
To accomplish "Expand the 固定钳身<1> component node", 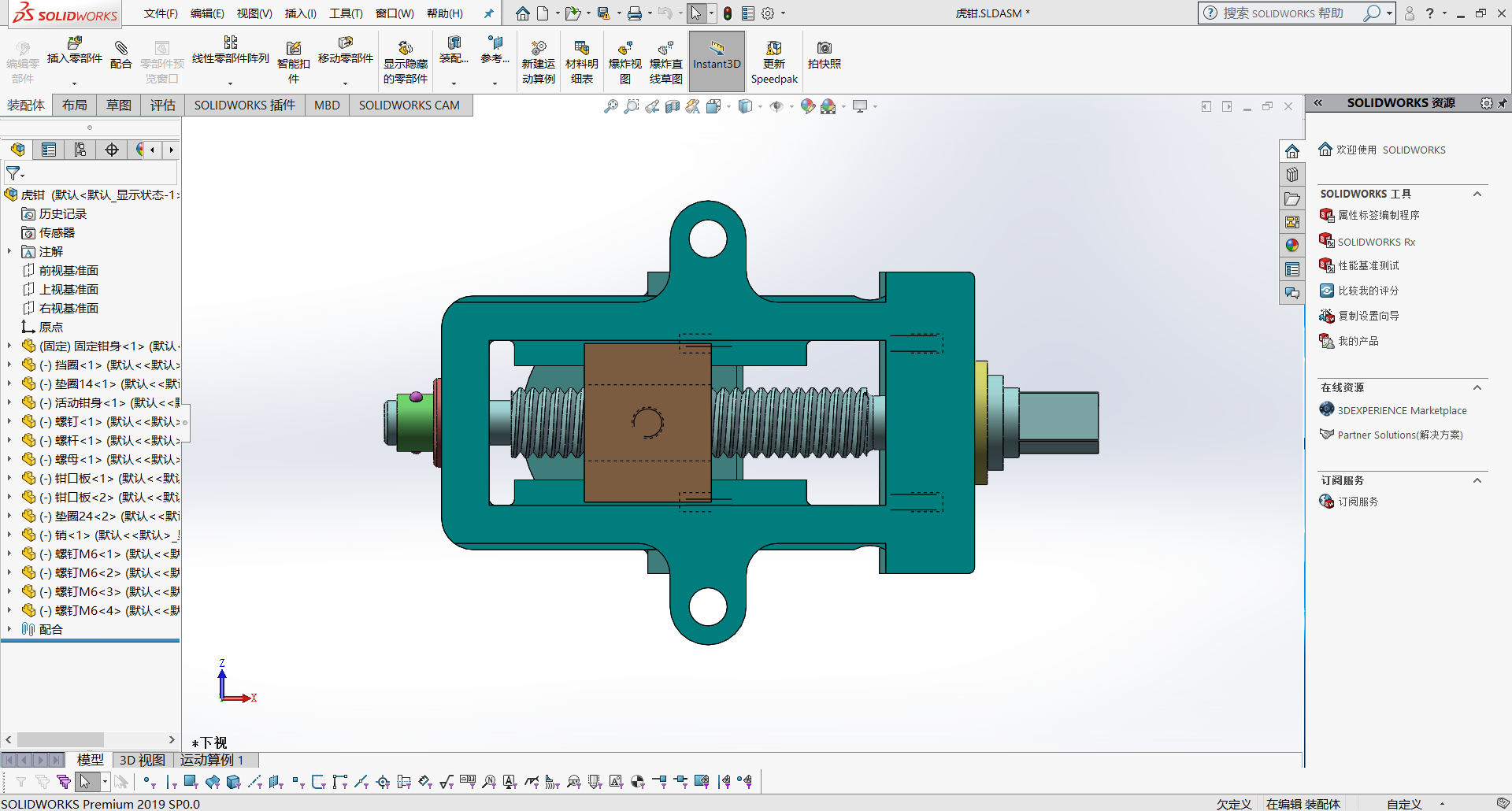I will 9,346.
